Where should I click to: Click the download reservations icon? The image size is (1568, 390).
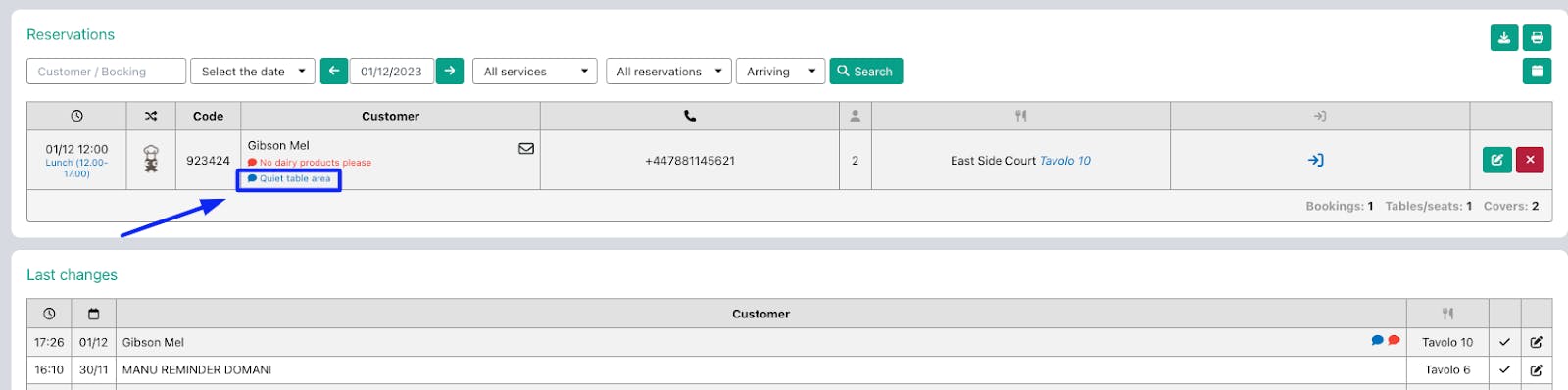click(1503, 38)
